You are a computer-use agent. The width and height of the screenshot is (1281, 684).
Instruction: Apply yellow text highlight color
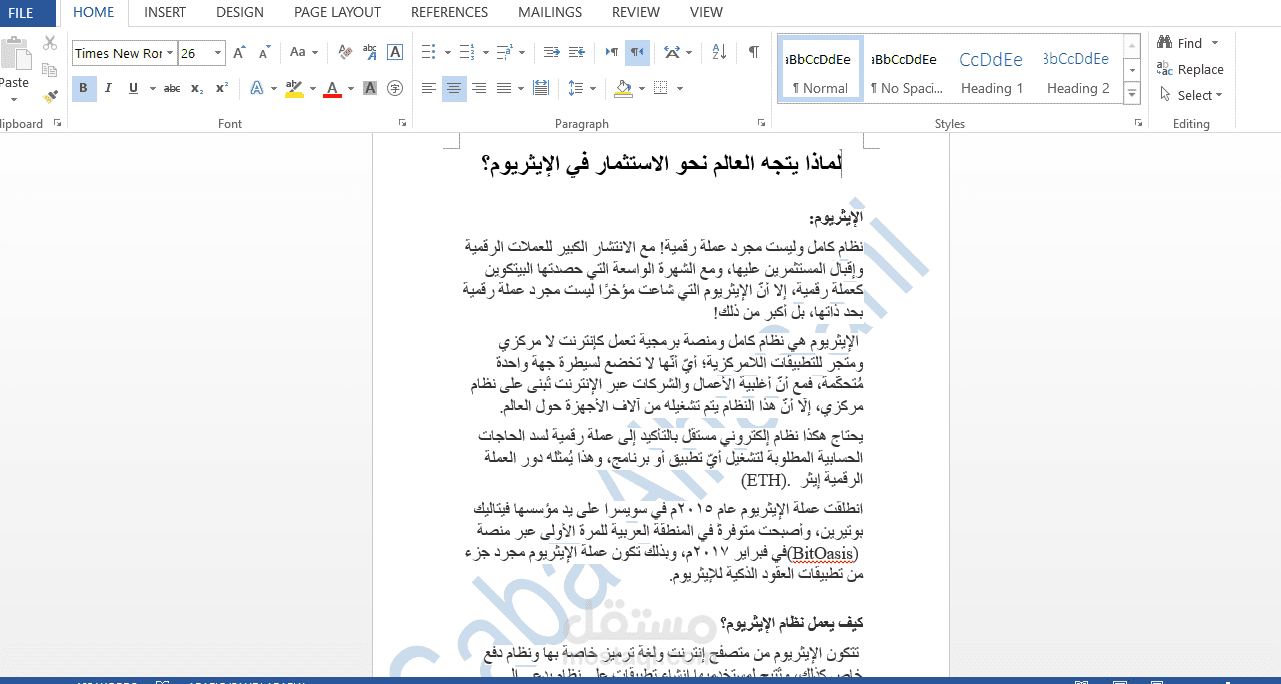[x=293, y=88]
